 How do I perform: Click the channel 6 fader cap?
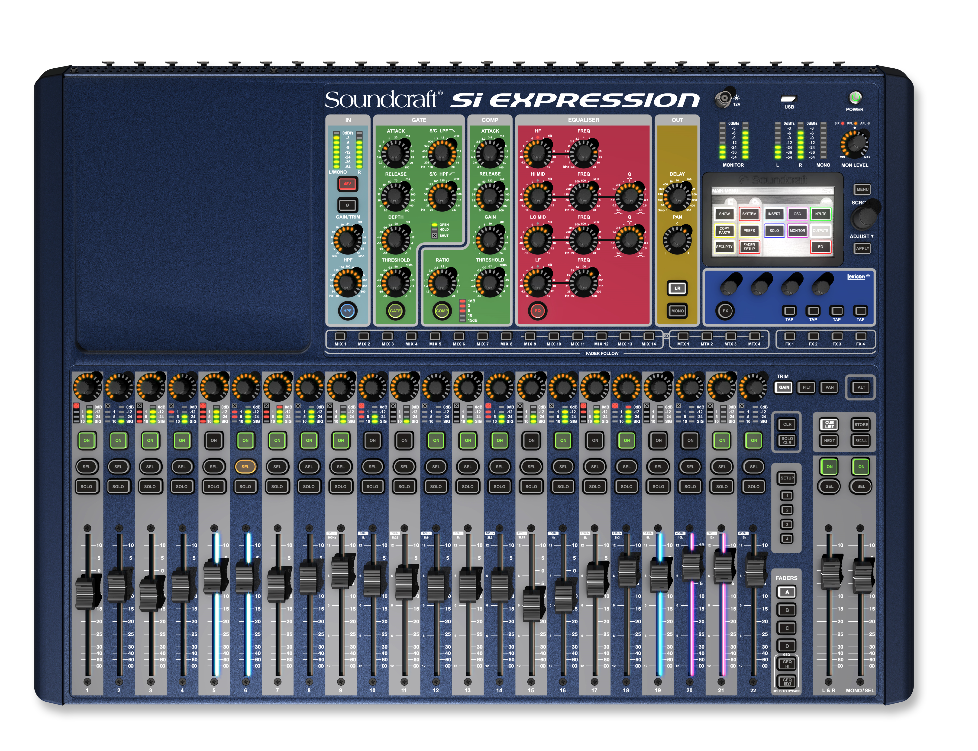[245, 578]
